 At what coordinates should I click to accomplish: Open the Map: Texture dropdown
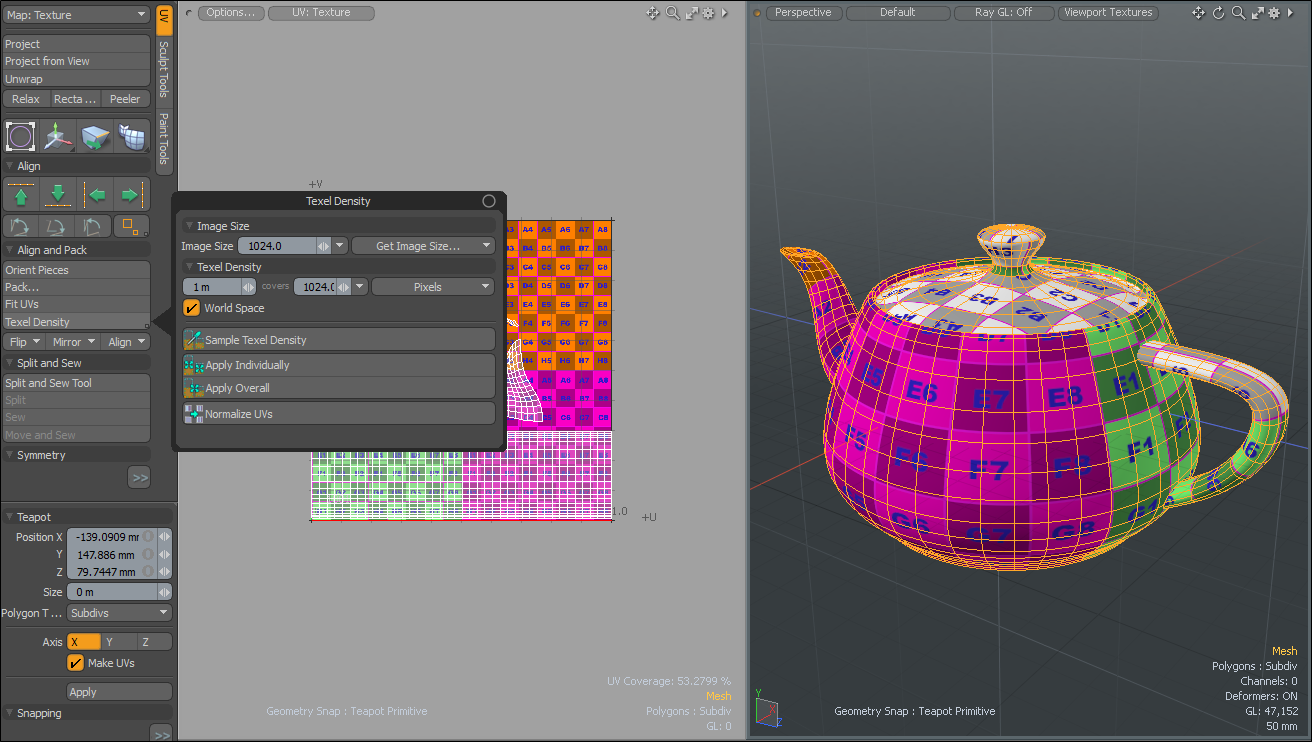tap(76, 15)
